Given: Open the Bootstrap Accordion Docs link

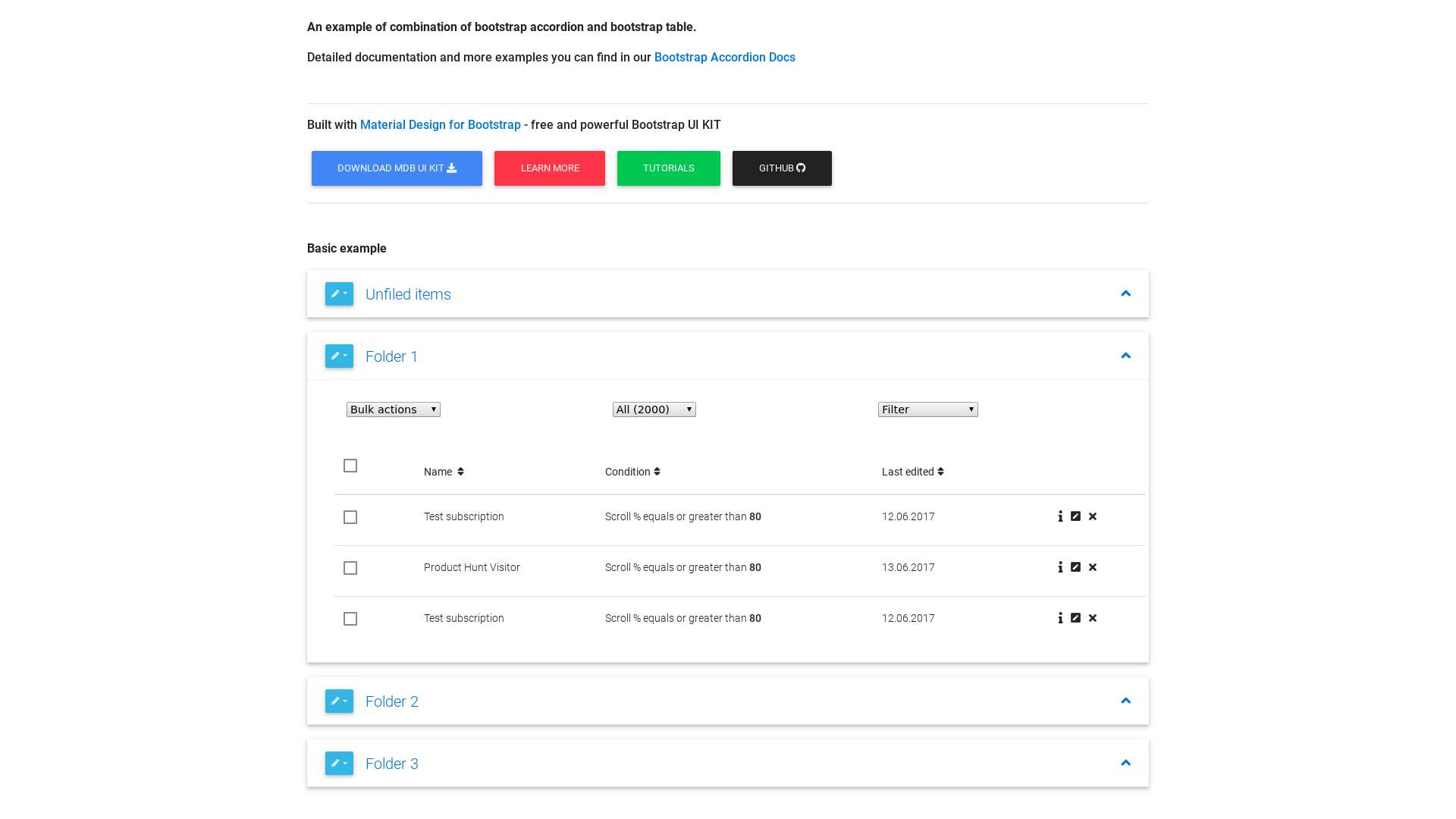Looking at the screenshot, I should (724, 57).
